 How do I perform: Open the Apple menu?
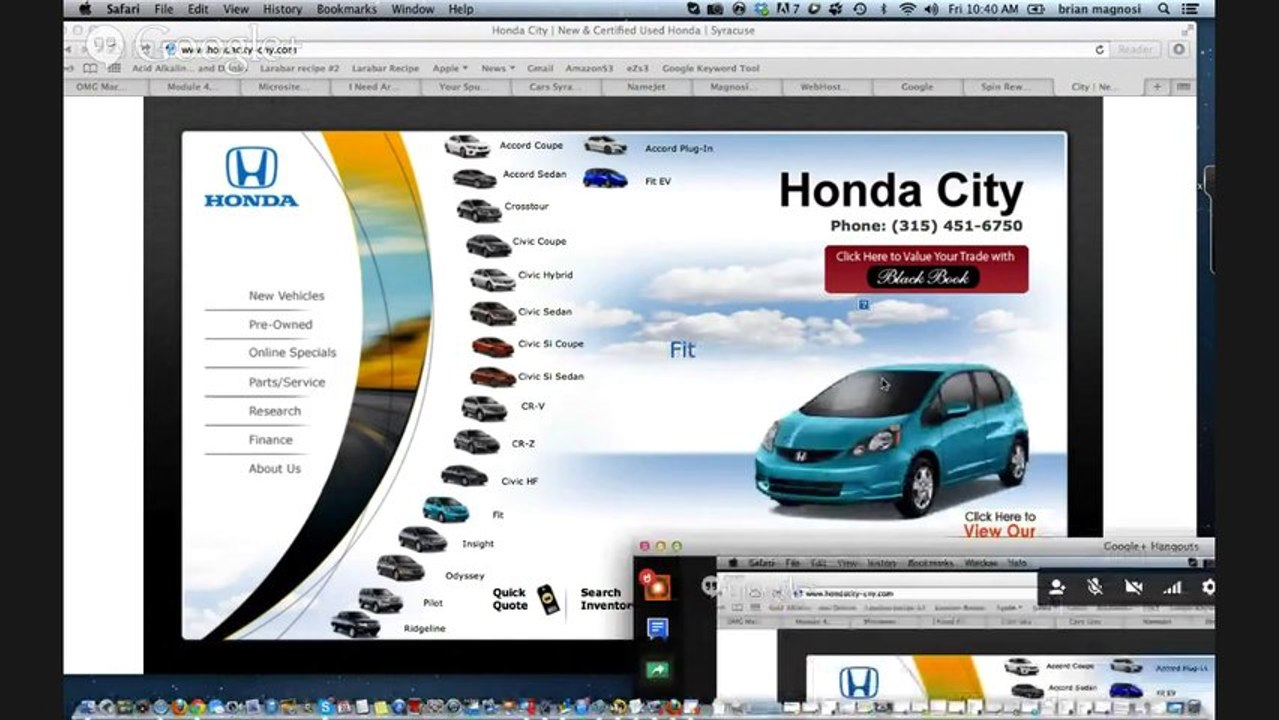[x=85, y=9]
